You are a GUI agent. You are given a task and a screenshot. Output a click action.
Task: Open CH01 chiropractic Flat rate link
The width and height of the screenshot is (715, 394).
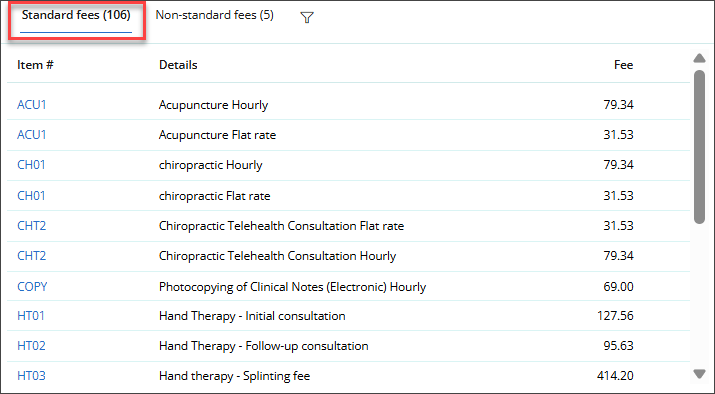[x=31, y=196]
